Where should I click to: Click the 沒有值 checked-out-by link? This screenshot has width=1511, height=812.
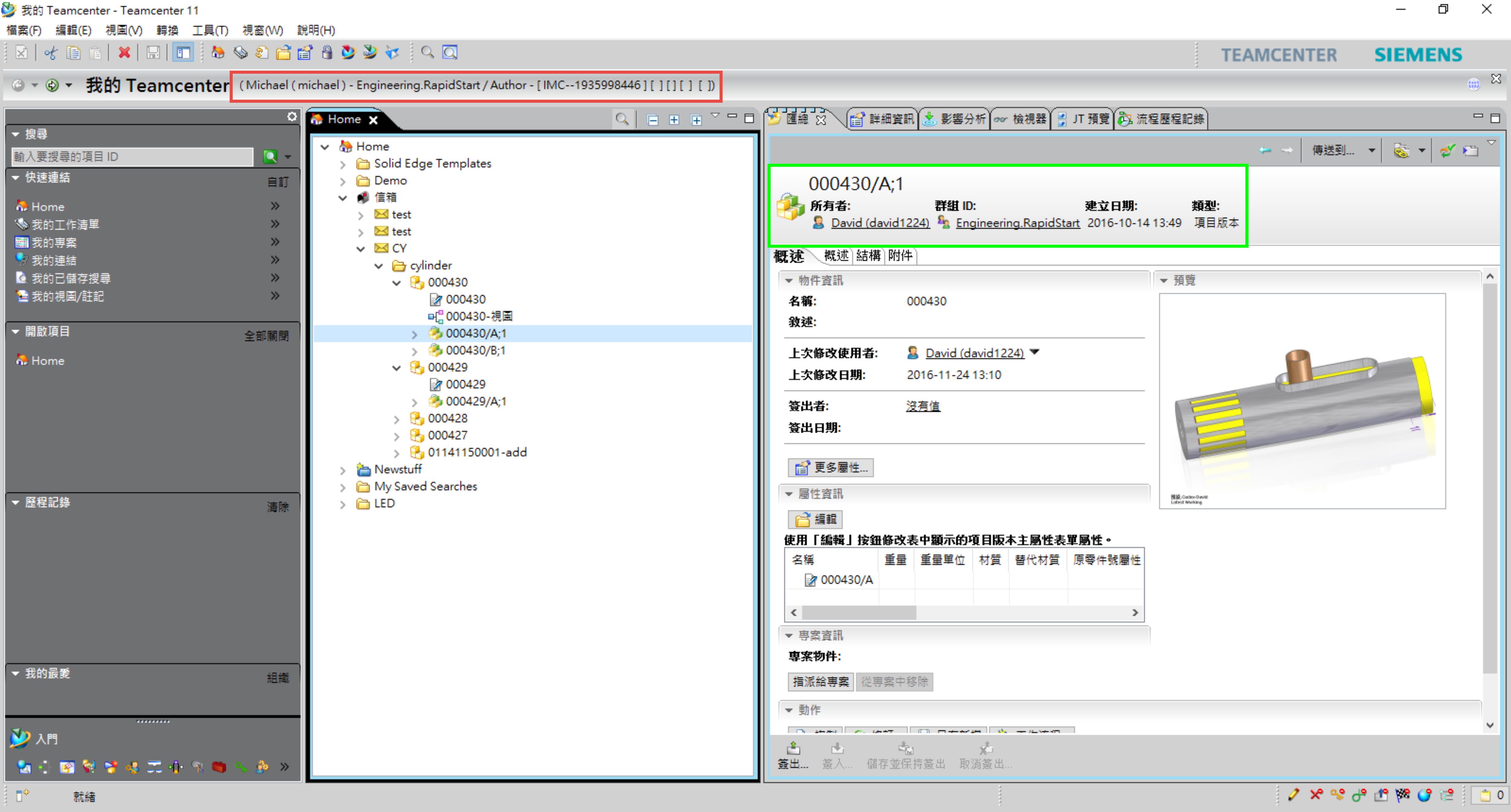click(923, 406)
